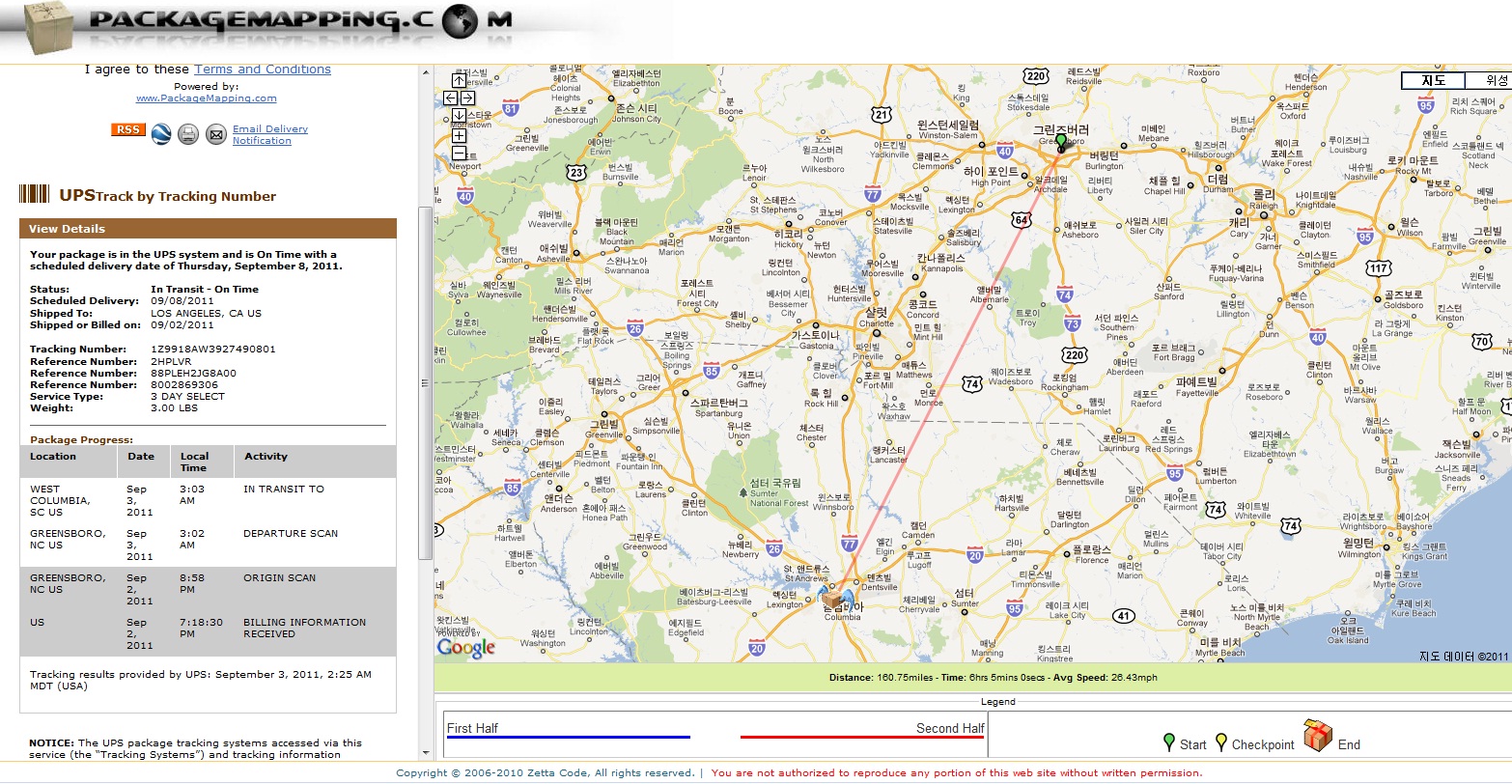Click the End package icon in legend
The height and width of the screenshot is (784, 1512).
[x=1317, y=736]
